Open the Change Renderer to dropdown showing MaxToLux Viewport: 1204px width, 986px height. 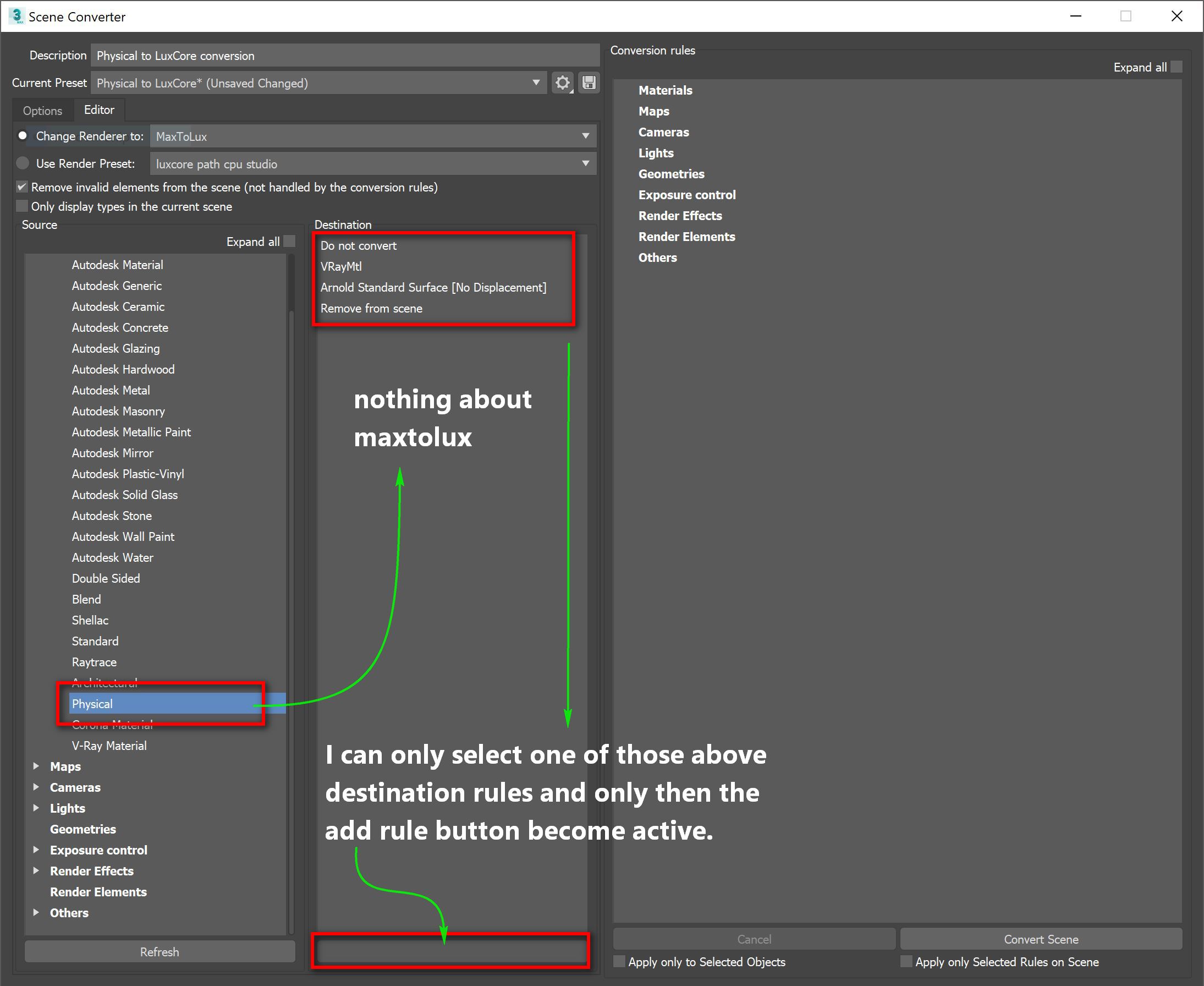[373, 136]
